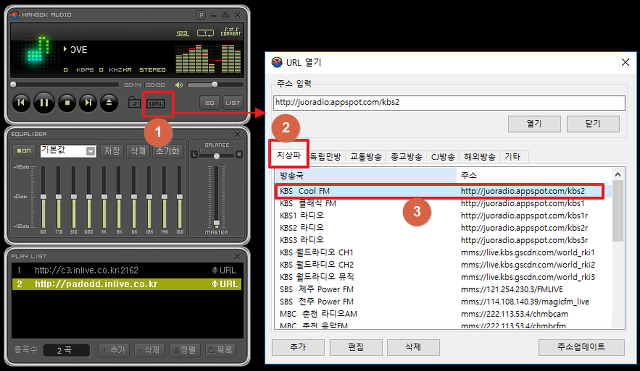Click the 주소 column header
The height and width of the screenshot is (371, 640).
534,176
